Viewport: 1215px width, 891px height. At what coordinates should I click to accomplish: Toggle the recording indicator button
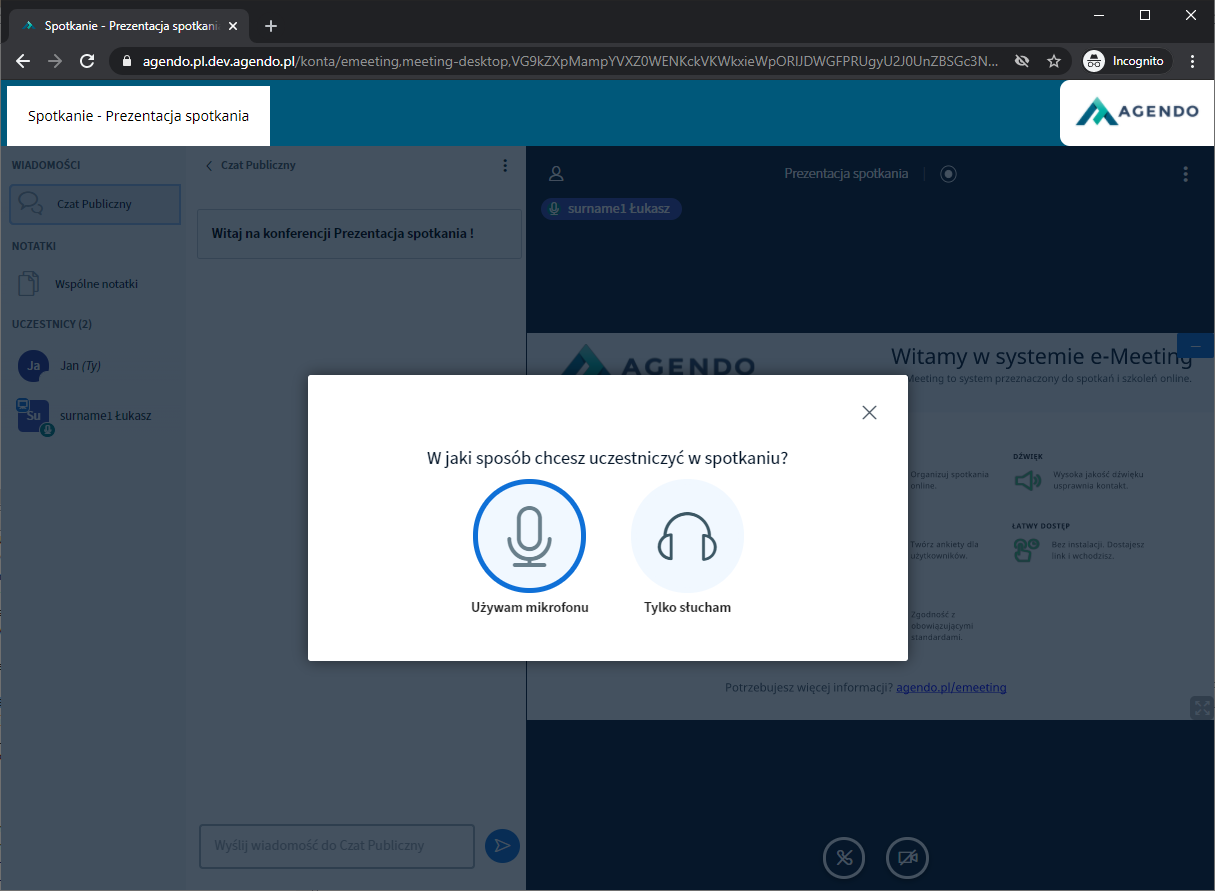(948, 174)
